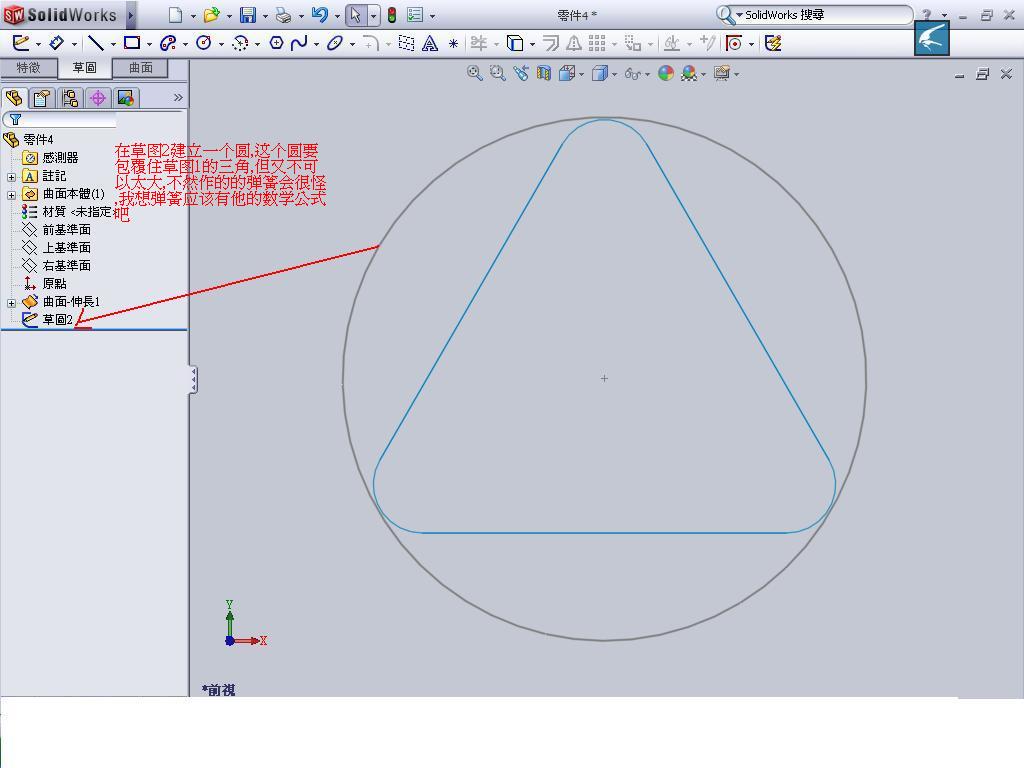Screen dimensions: 1024x768
Task: Select the 右基準面 plane
Action: pos(67,266)
